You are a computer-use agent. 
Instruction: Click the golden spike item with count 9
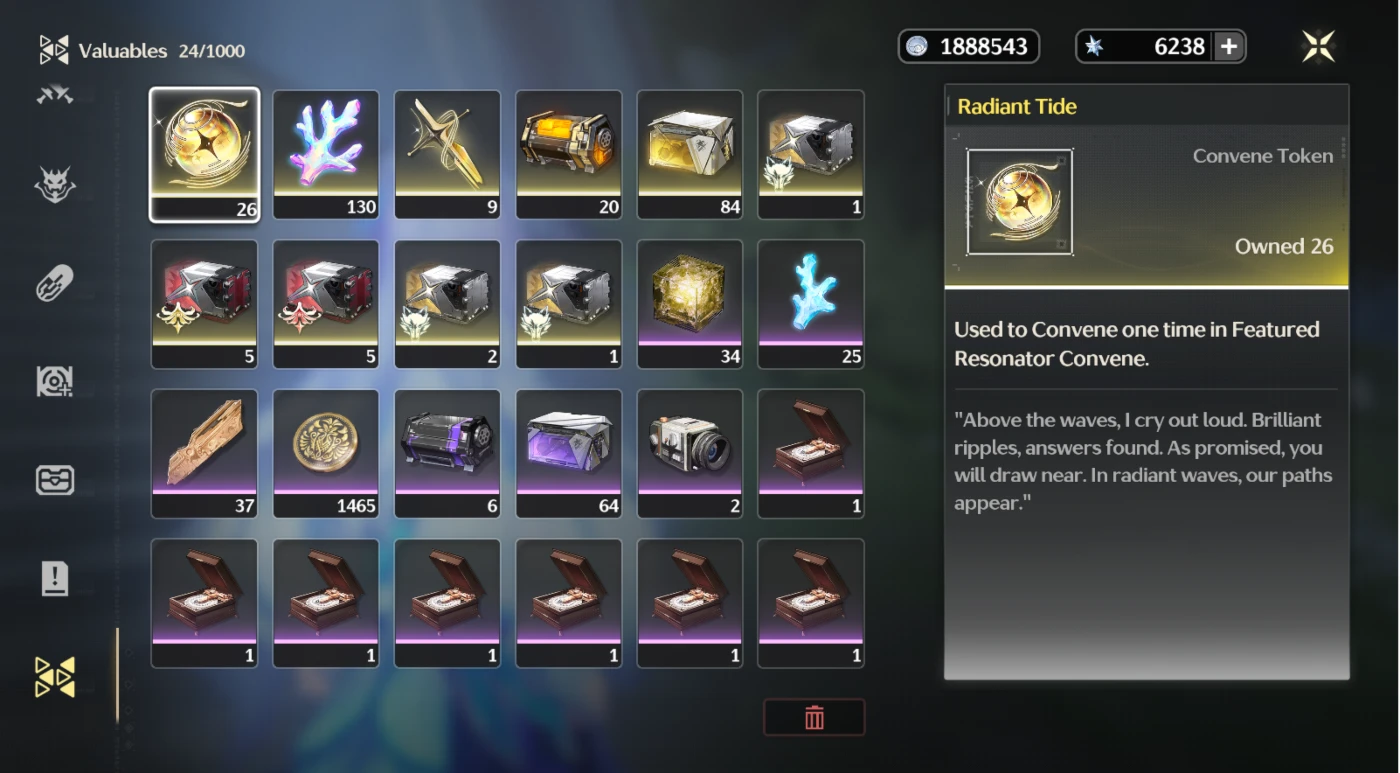coord(447,154)
